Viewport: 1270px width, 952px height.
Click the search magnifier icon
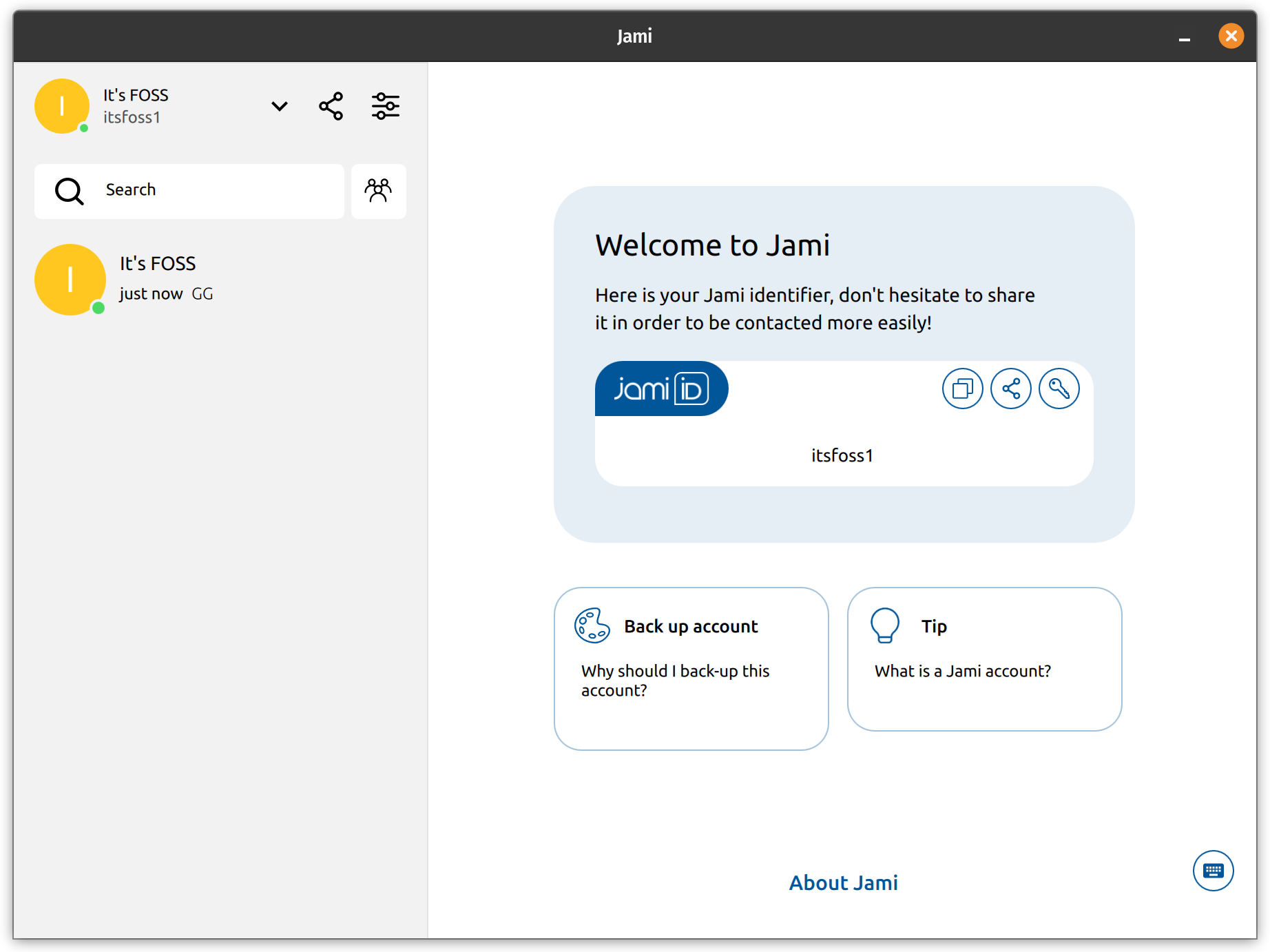coord(67,191)
